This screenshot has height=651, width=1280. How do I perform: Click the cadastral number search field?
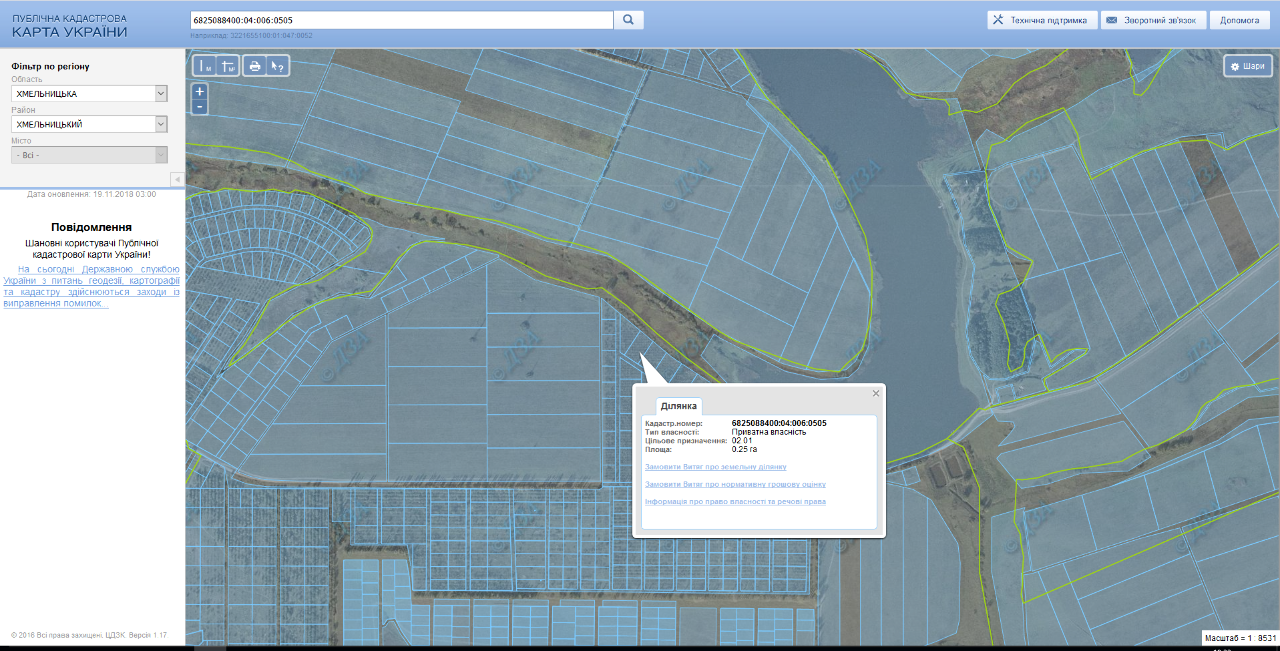click(x=400, y=20)
